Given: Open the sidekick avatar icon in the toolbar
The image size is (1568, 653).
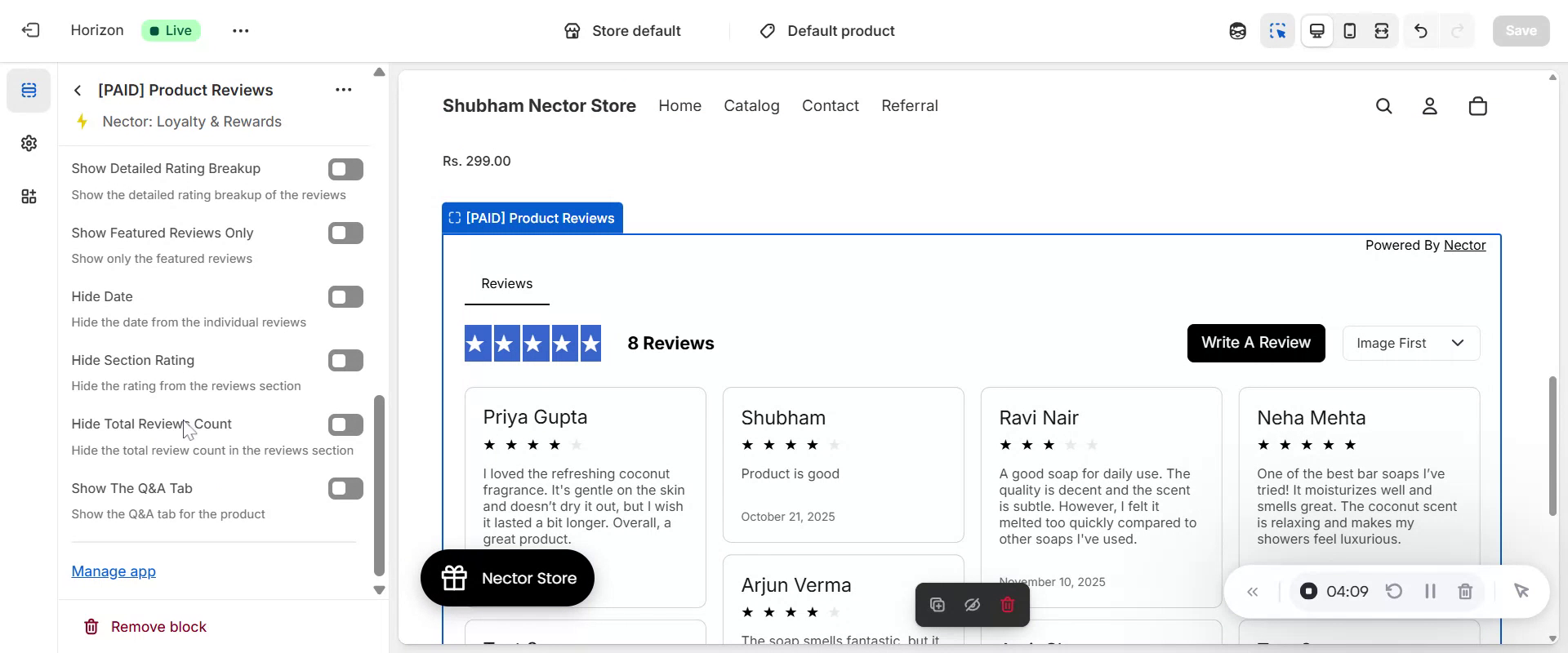Looking at the screenshot, I should pyautogui.click(x=1238, y=31).
